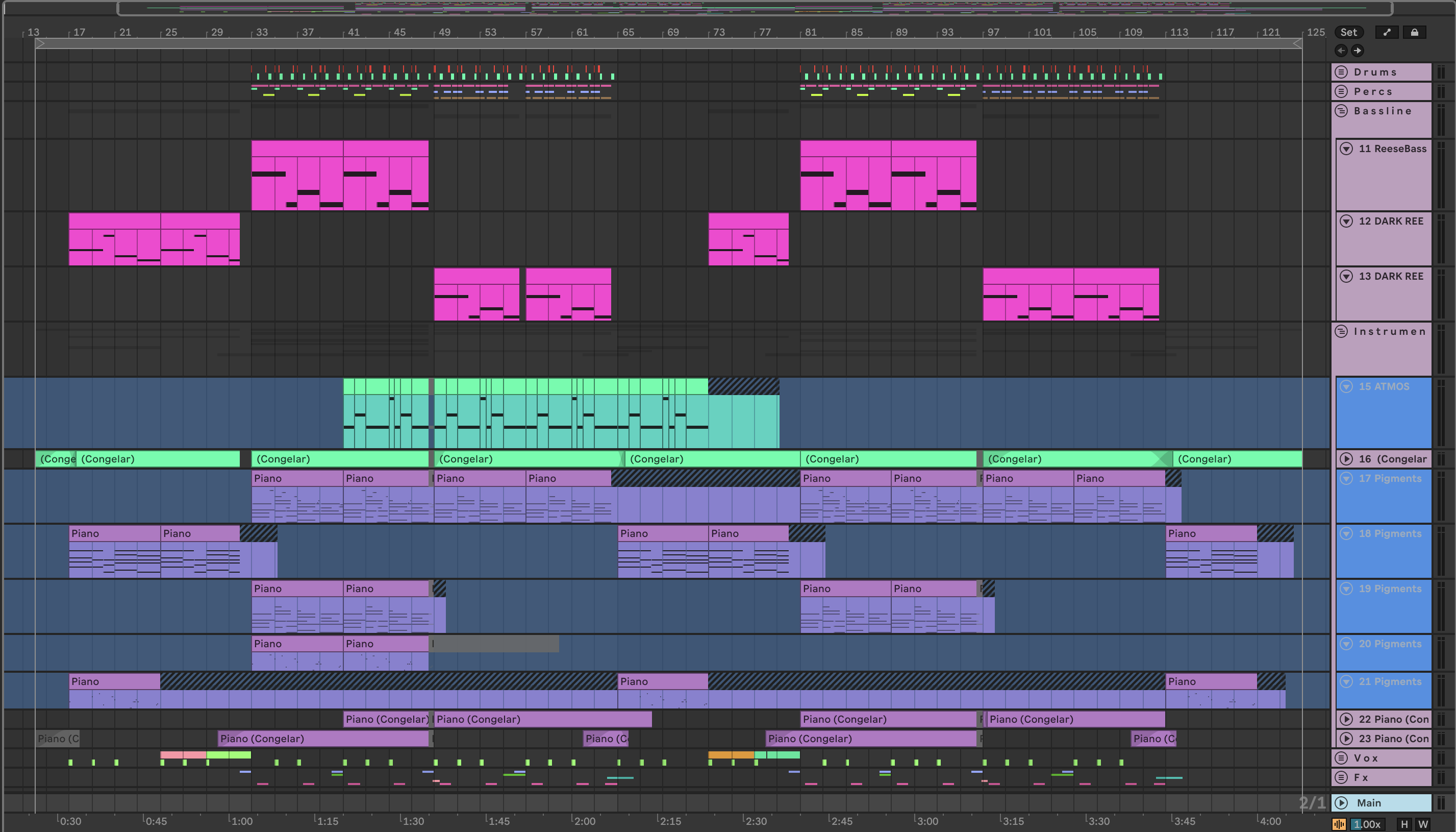Viewport: 1456px width, 832px height.
Task: Toggle the orange waveform zoom icon
Action: click(x=1339, y=824)
